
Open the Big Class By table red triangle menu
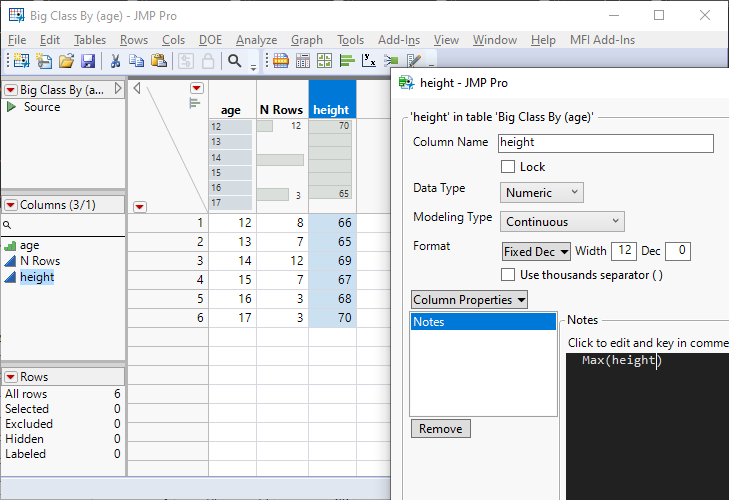[11, 90]
